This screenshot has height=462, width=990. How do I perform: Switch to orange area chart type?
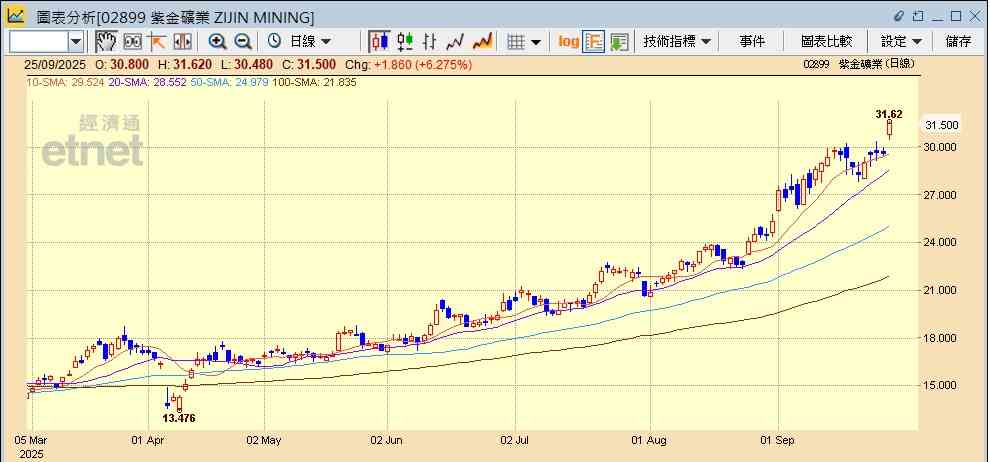coord(482,42)
